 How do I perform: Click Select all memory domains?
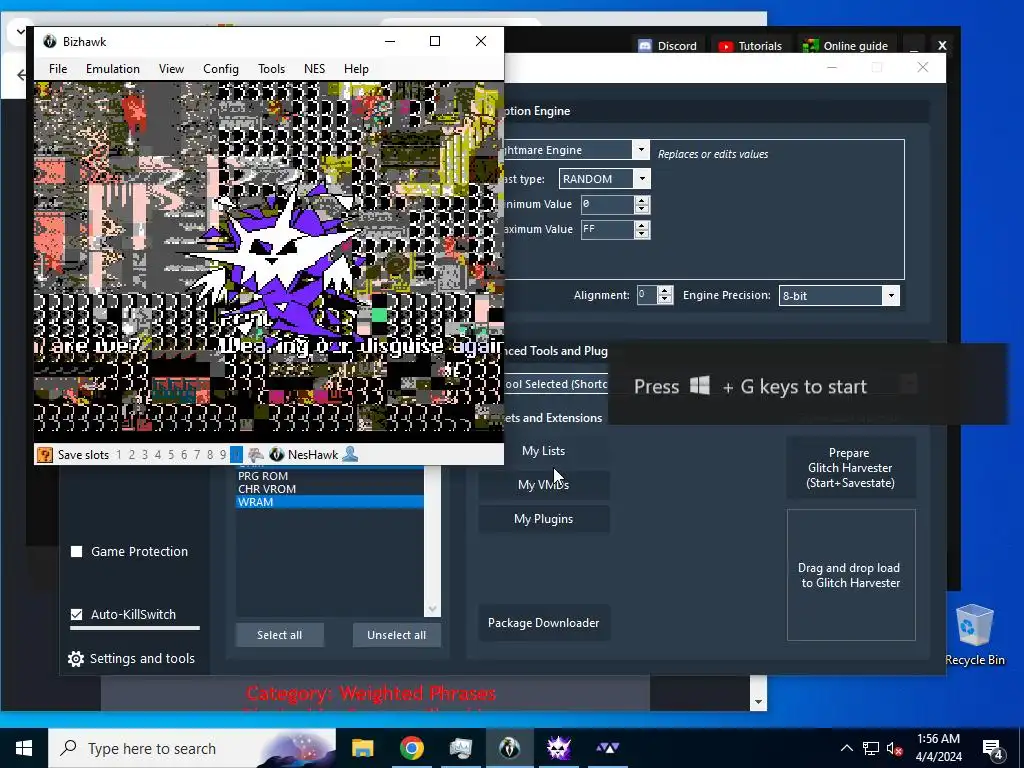click(x=280, y=635)
